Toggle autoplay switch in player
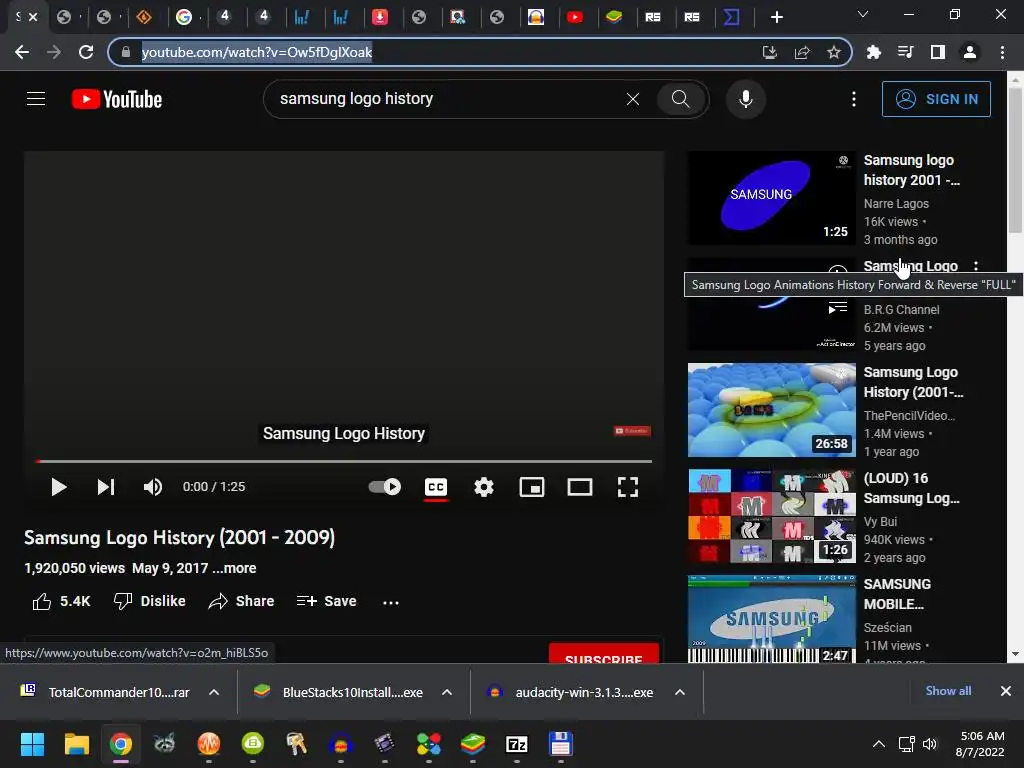Image resolution: width=1024 pixels, height=768 pixels. coord(385,487)
